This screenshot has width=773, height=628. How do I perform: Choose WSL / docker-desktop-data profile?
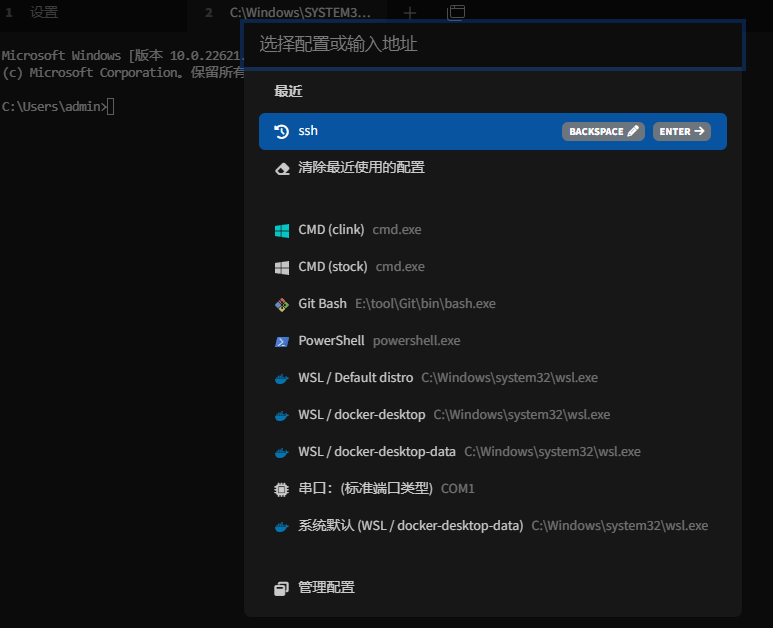pyautogui.click(x=376, y=452)
